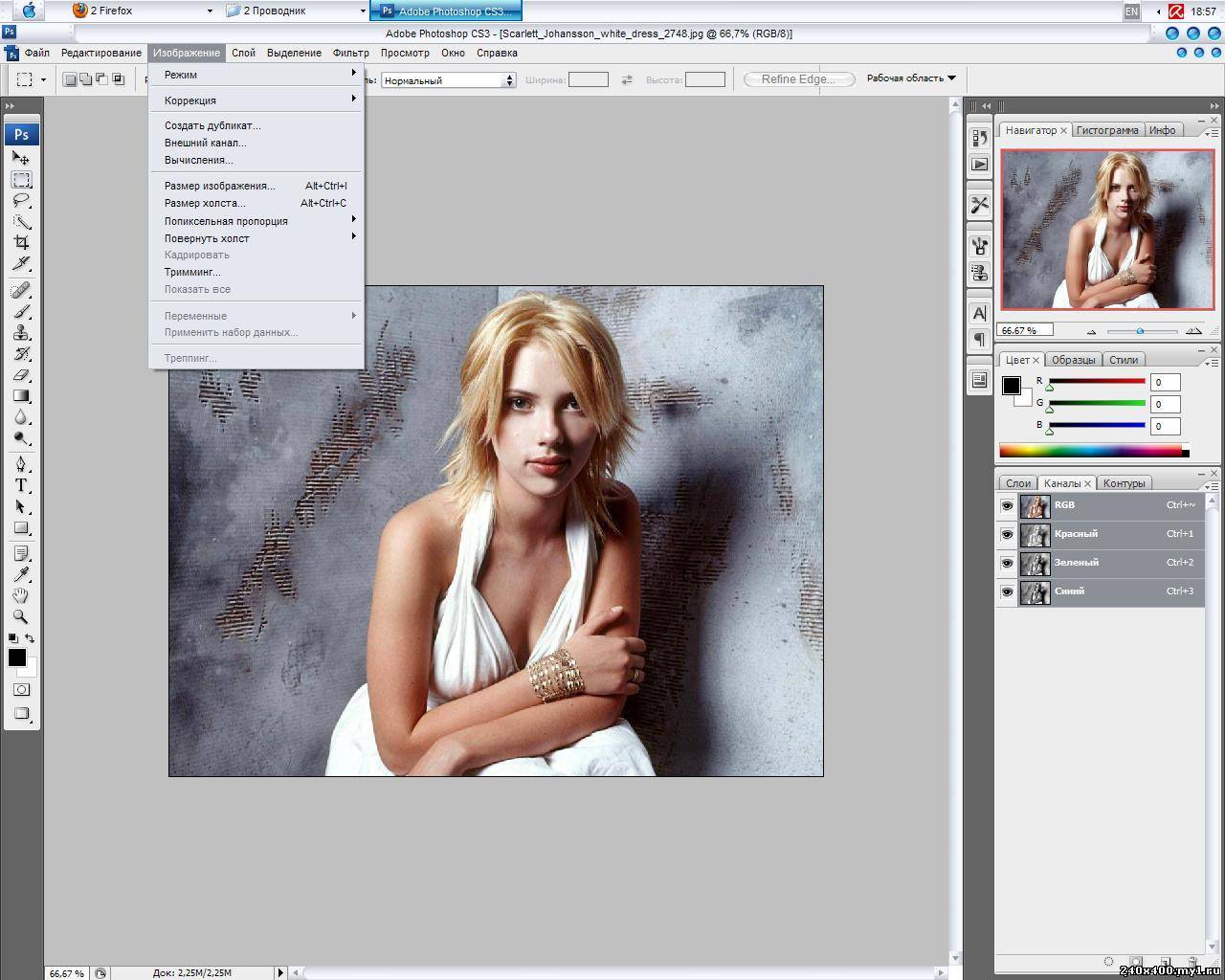Reset default foreground and background colors
Screen dimensions: 1225x980
click(x=12, y=638)
